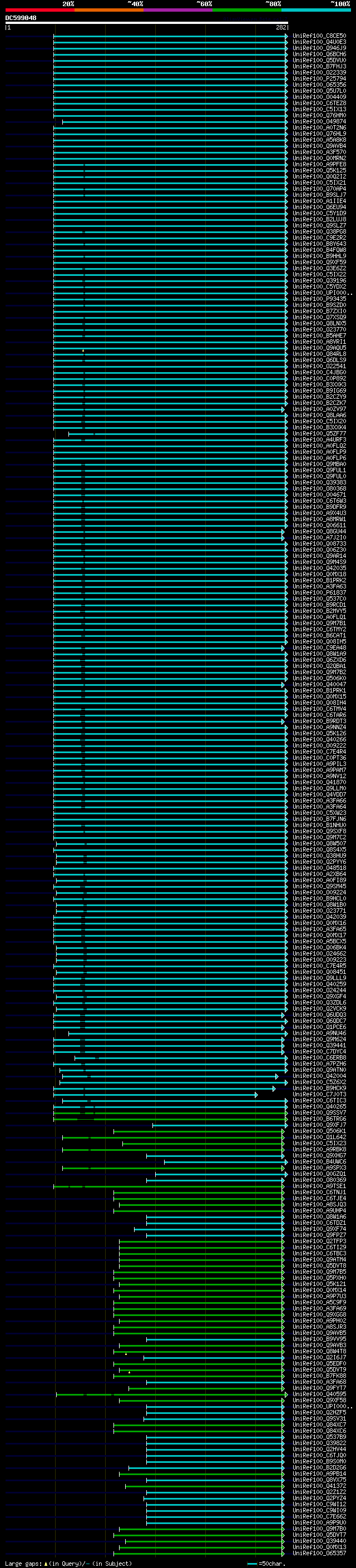
Task: Select the UniRef100_C7J0T3 label
Action: coord(319,1095)
